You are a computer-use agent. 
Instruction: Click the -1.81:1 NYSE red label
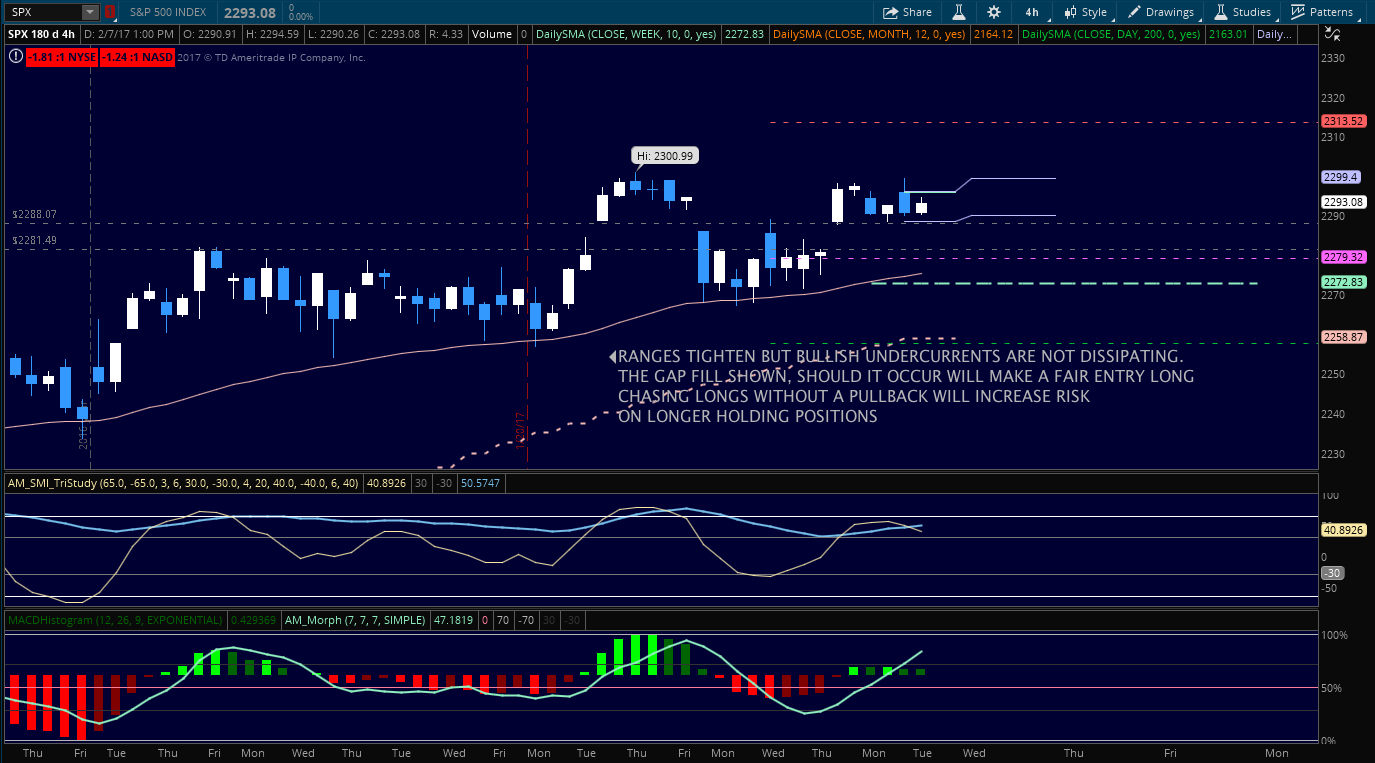(61, 57)
